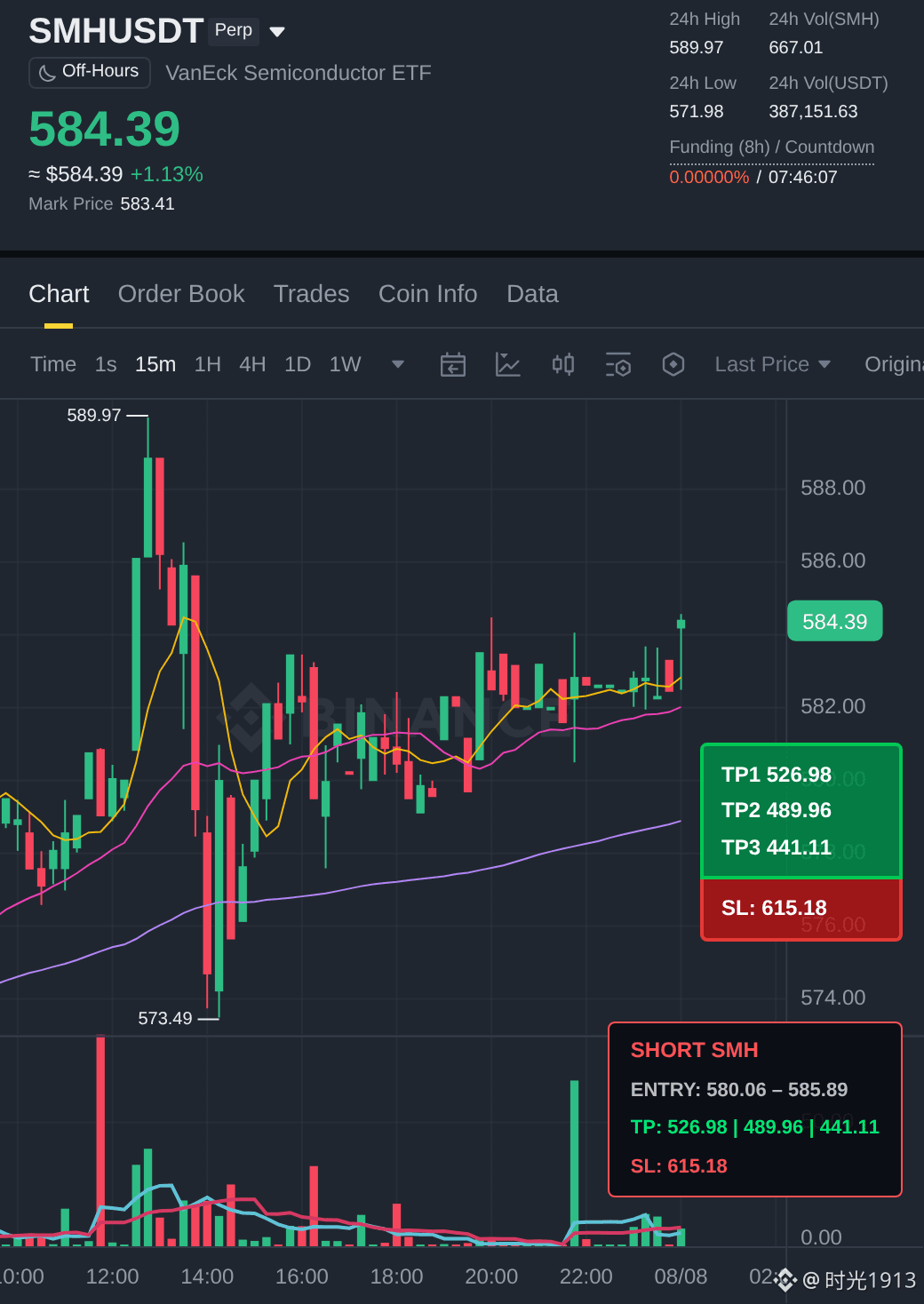
Task: Select the 1W interval
Action: (x=345, y=364)
